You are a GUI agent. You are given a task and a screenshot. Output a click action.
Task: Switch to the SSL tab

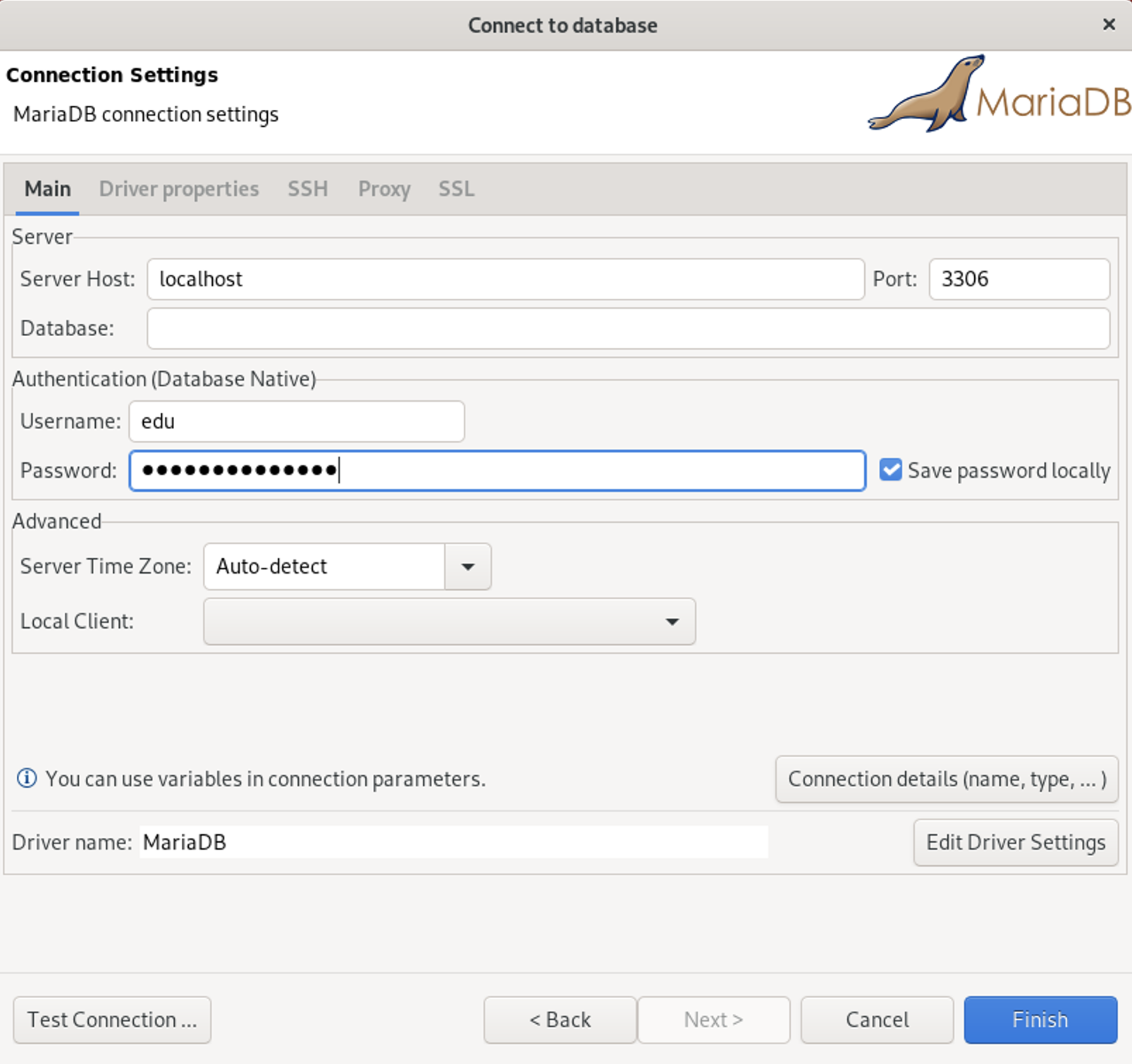(455, 189)
